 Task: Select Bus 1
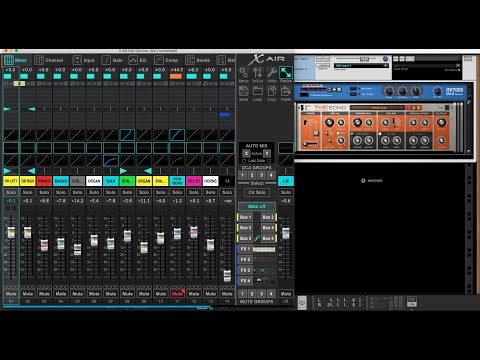(x=245, y=217)
